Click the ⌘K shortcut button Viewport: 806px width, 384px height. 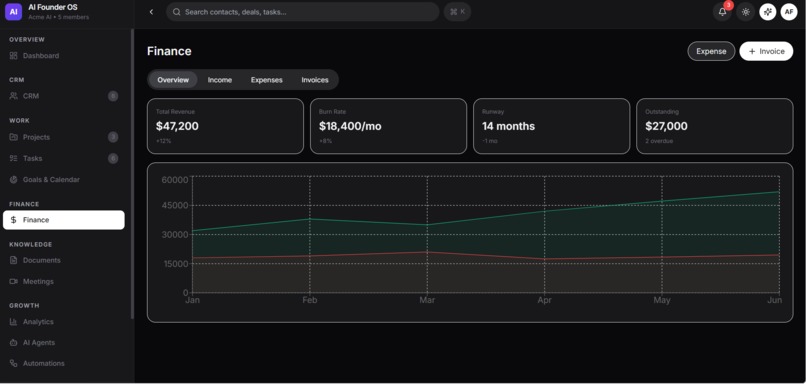coord(457,12)
